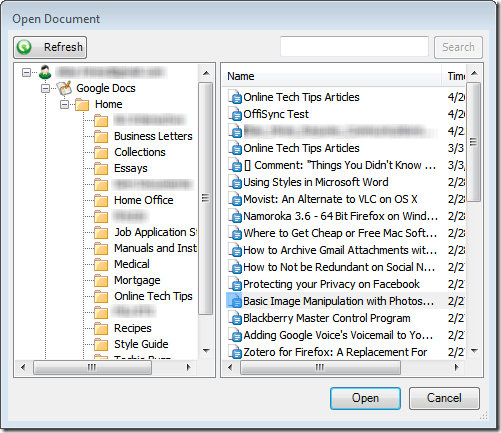
Task: Click the Business Letters folder icon
Action: click(x=101, y=136)
